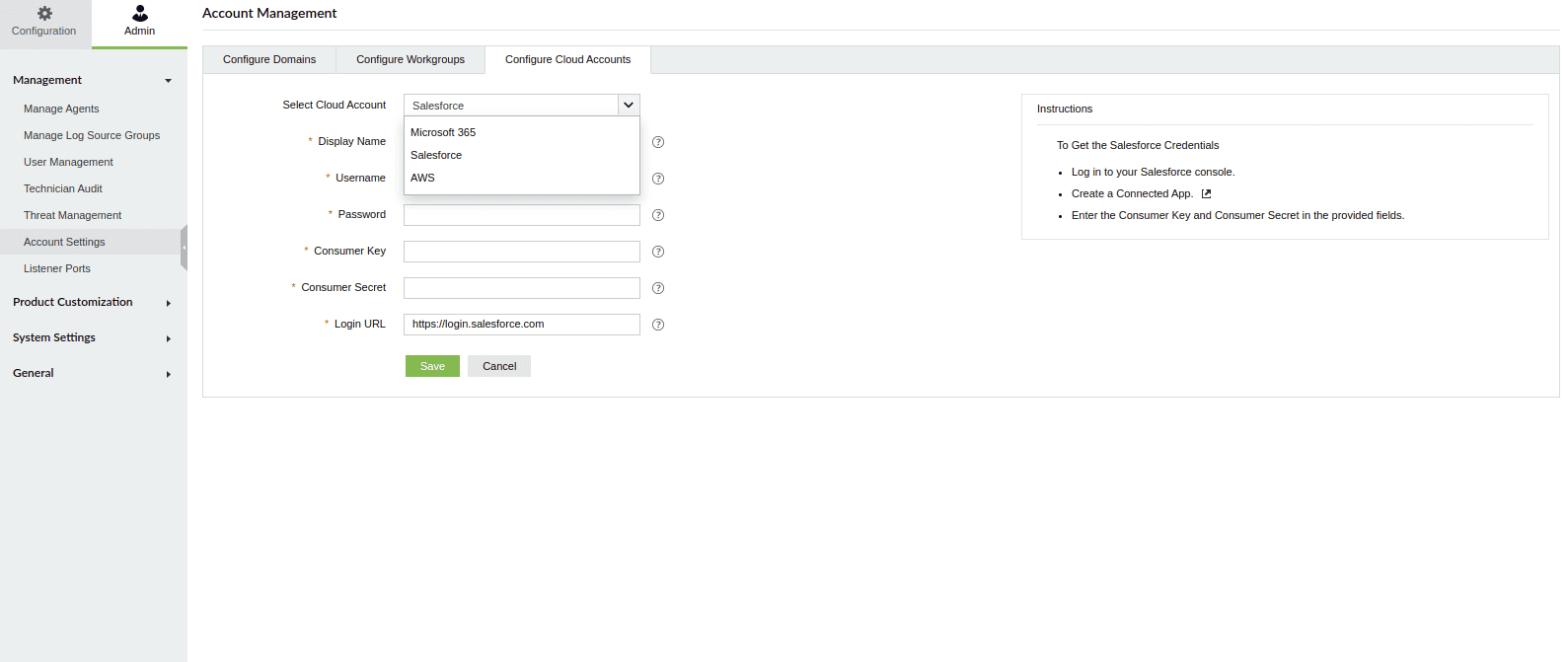Open the Configuration gear icon
Image resolution: width=1568 pixels, height=662 pixels.
(x=44, y=14)
